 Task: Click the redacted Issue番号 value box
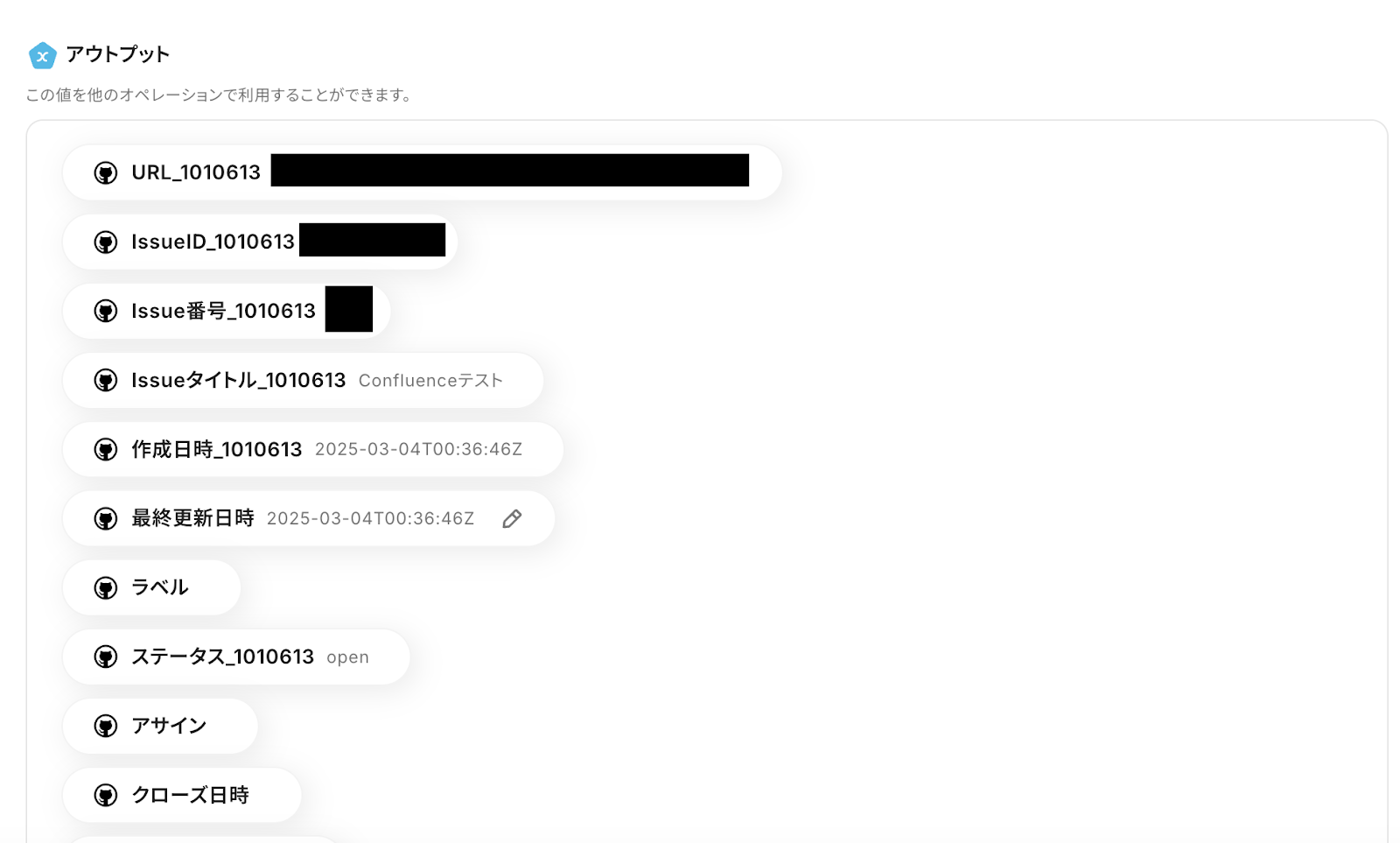pos(349,309)
